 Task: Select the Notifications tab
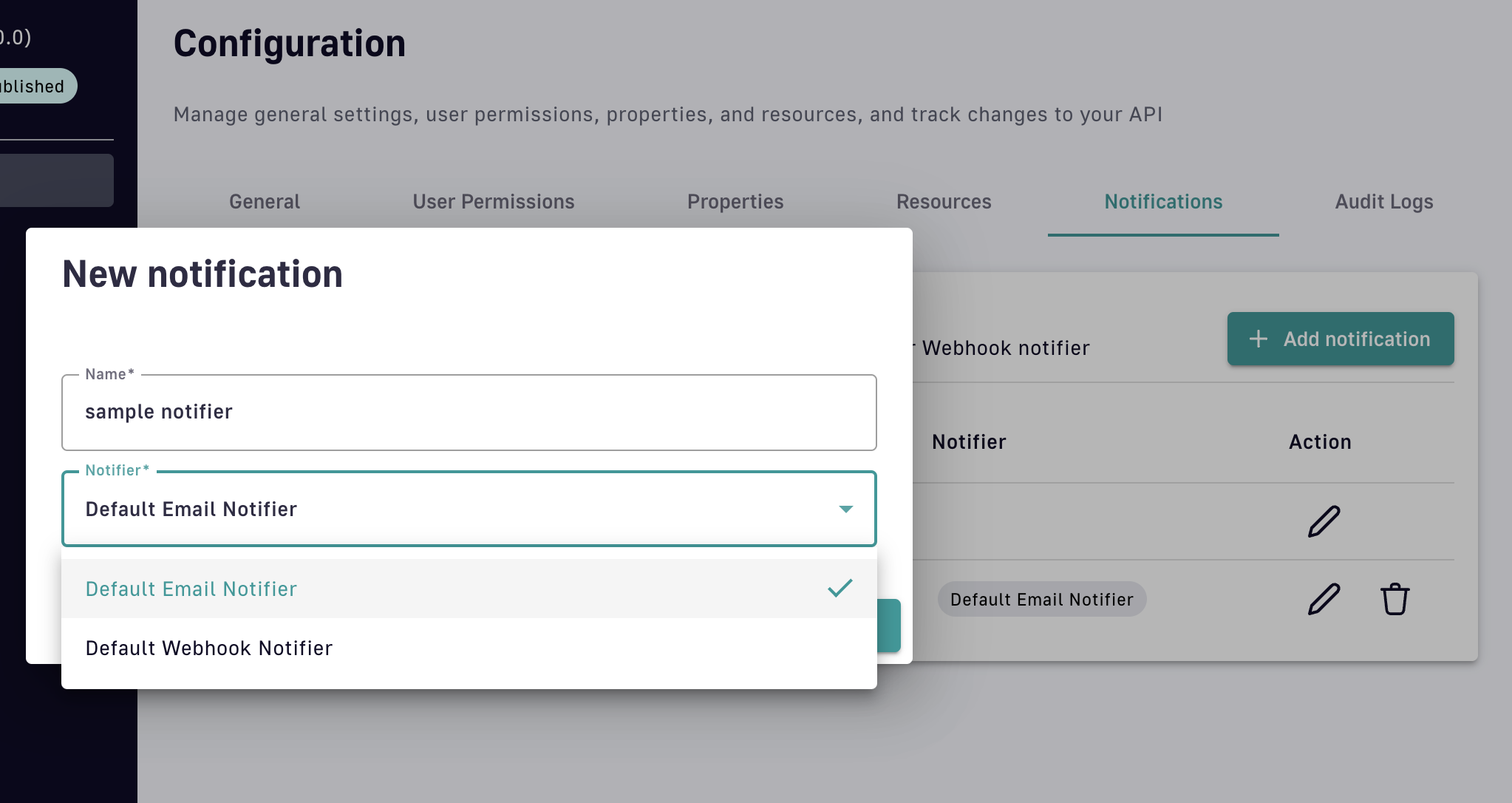tap(1163, 202)
